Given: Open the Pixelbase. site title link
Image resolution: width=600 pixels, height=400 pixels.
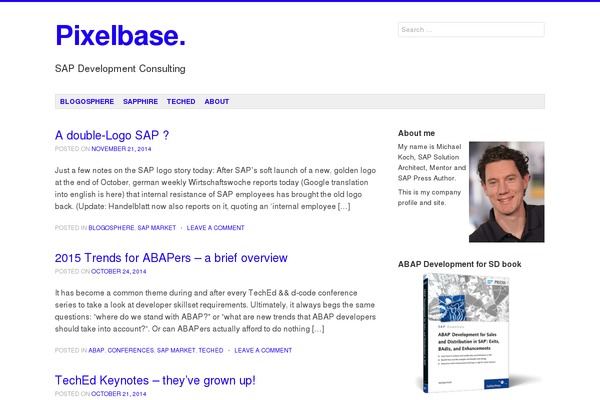Looking at the screenshot, I should [121, 35].
